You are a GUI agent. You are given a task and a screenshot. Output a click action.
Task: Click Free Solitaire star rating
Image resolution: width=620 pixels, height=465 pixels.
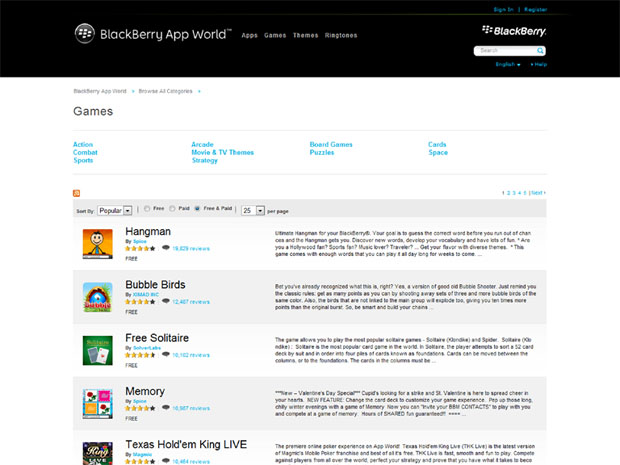tap(140, 355)
